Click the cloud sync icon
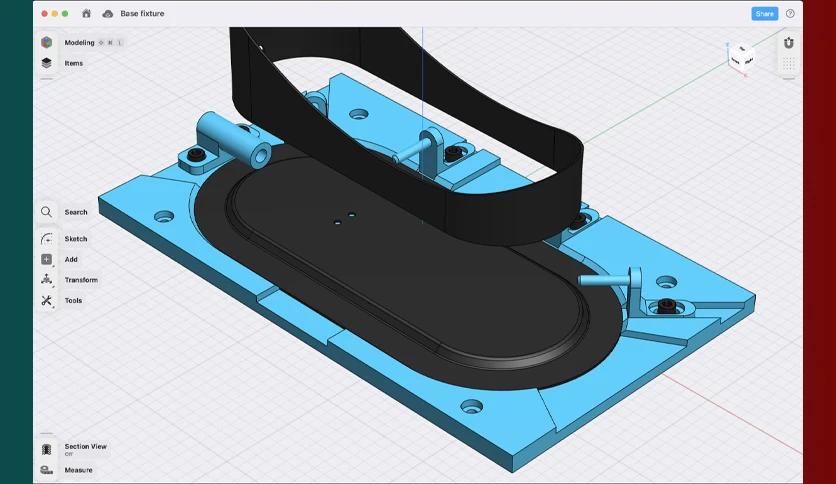This screenshot has height=484, width=836. click(108, 14)
